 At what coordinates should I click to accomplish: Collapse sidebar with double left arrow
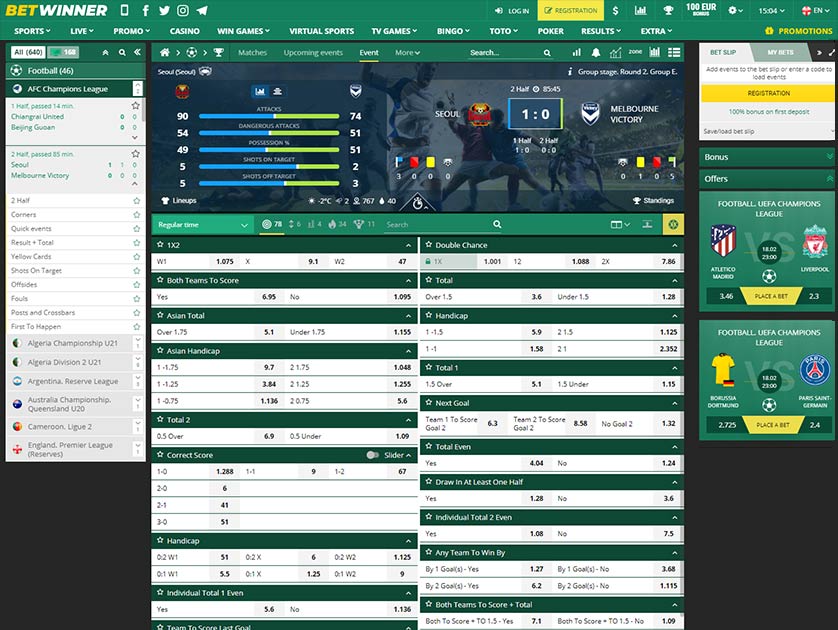coord(137,52)
